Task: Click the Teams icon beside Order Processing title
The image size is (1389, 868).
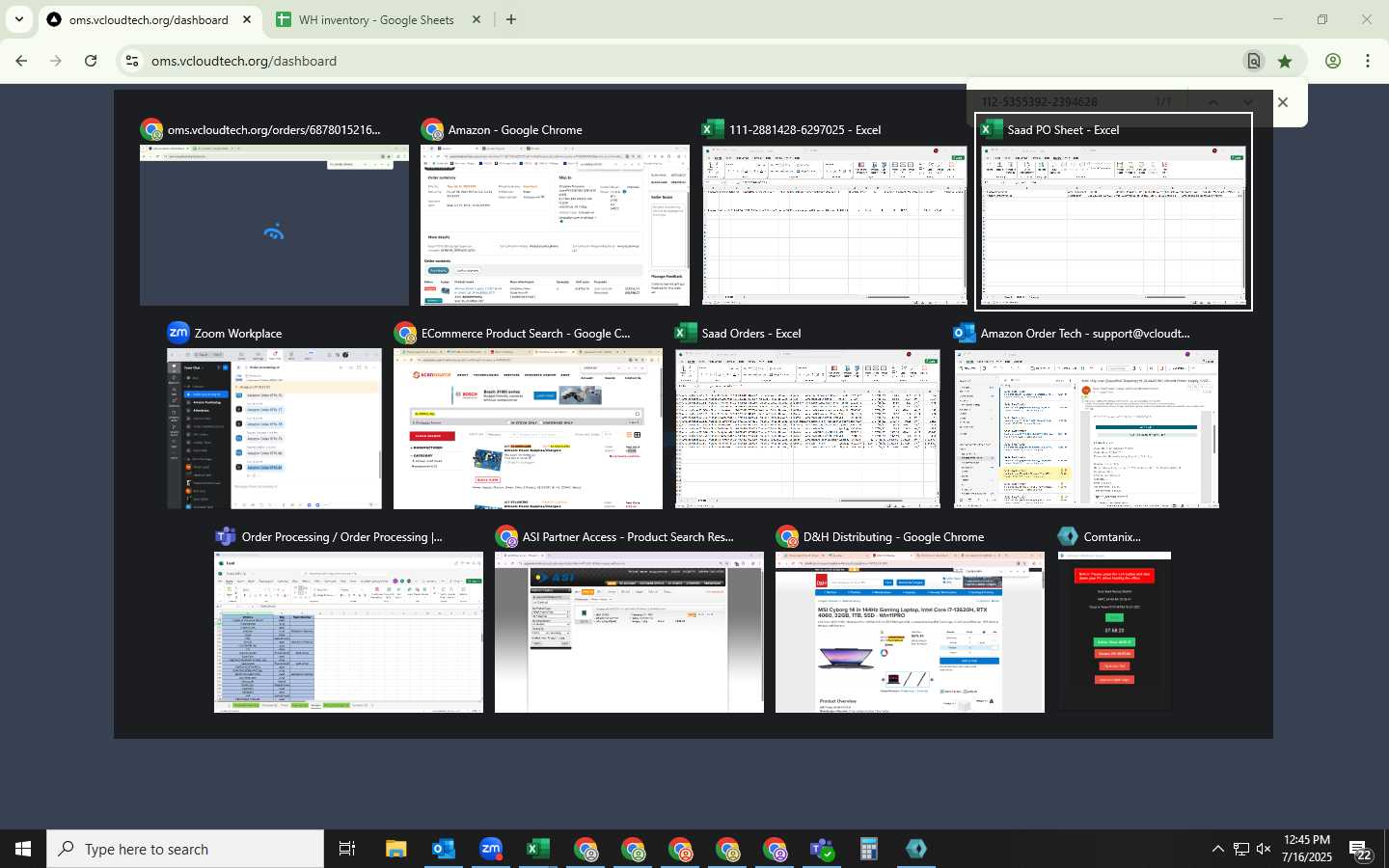Action: [x=226, y=536]
